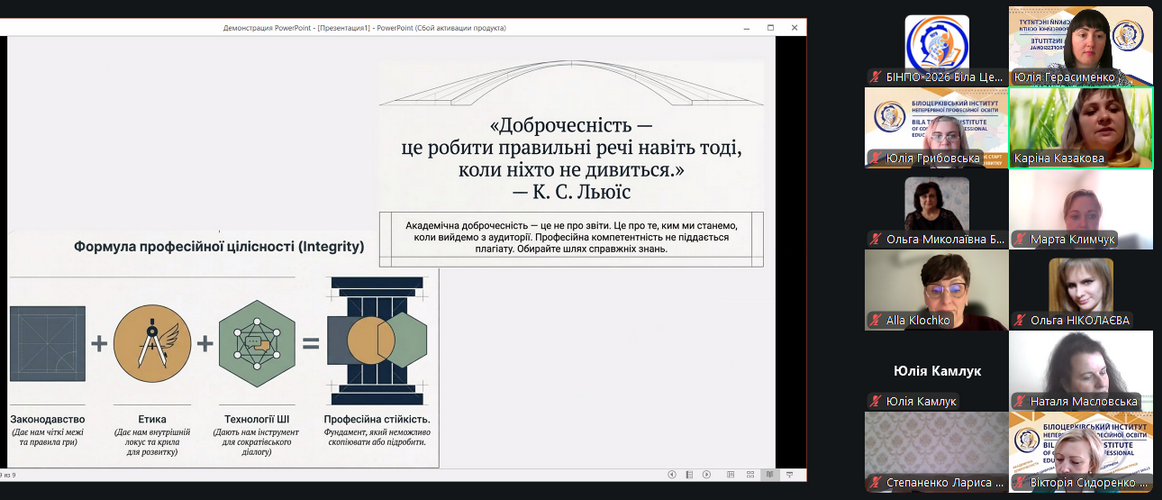This screenshot has width=1162, height=500.
Task: Click the C. S. Lewis quote text
Action: tap(571, 159)
